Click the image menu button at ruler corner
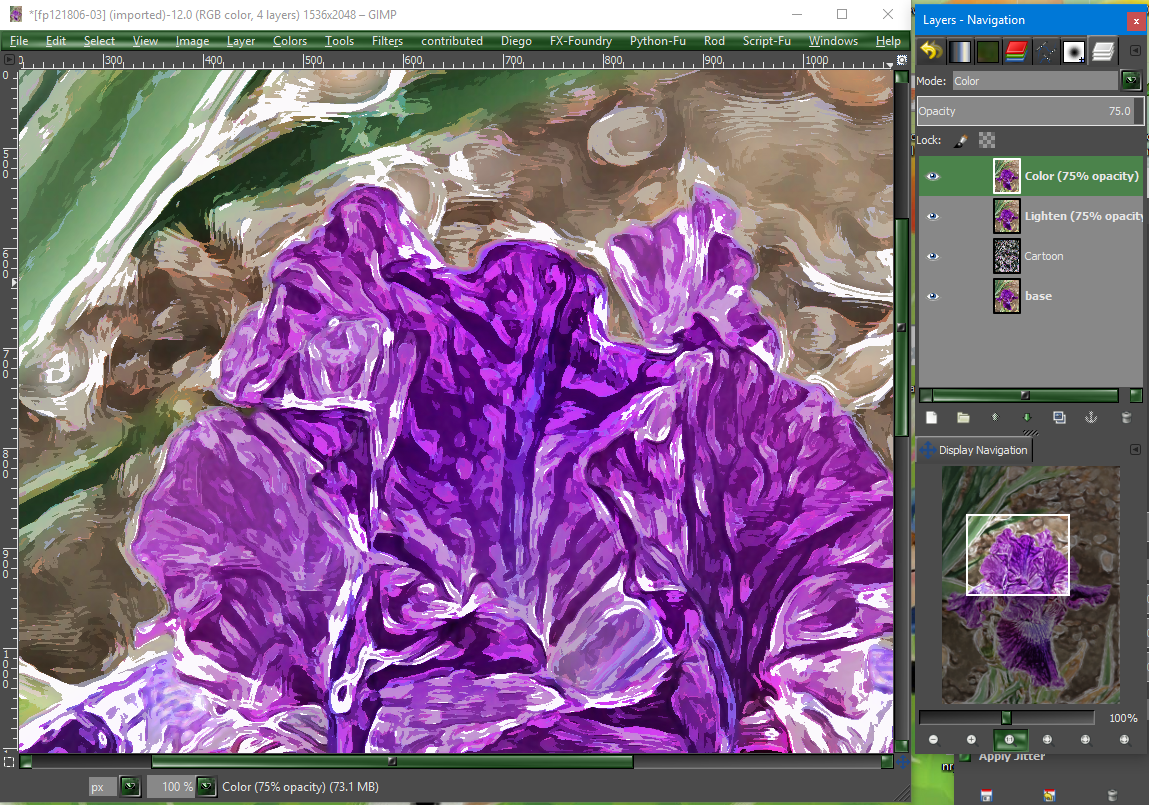 (9, 59)
